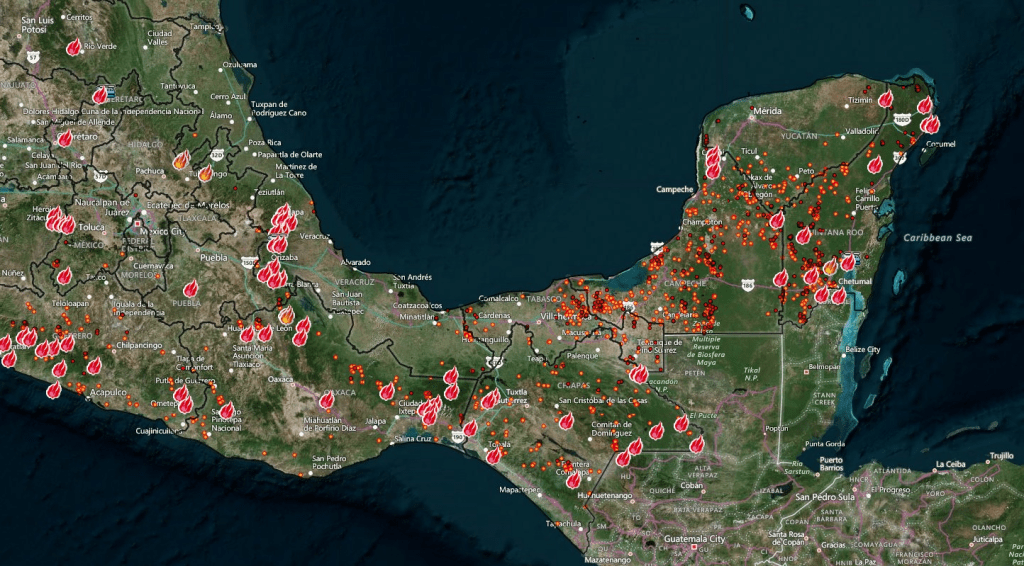Select fire marker beside Highway 186 shield
This screenshot has height=566, width=1024.
click(x=780, y=279)
